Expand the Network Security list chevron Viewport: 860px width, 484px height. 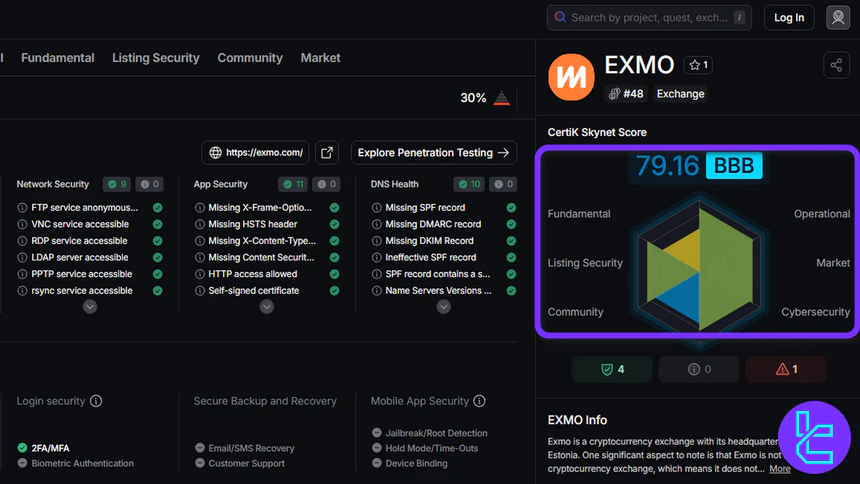pos(90,307)
